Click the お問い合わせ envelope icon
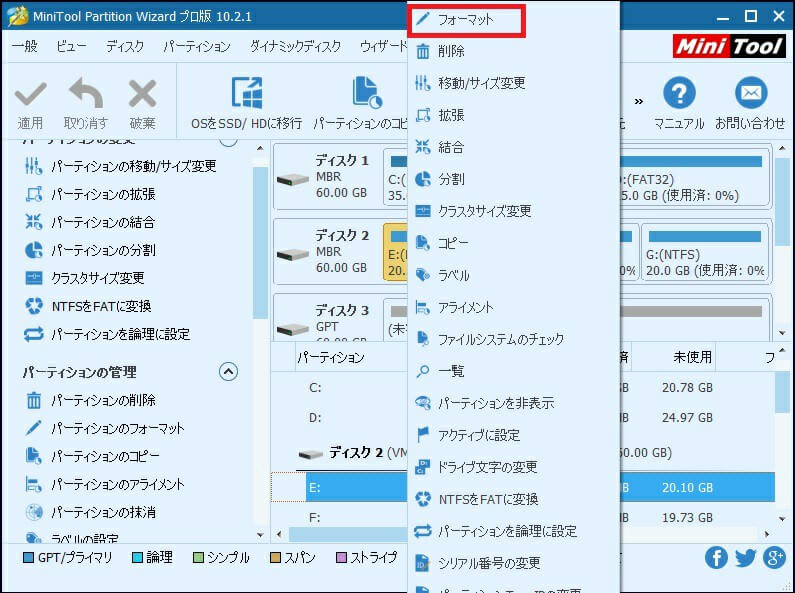 click(x=750, y=96)
